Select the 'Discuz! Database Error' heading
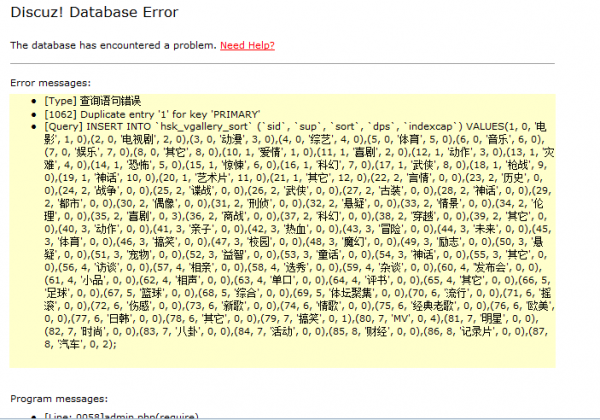This screenshot has width=600, height=420. click(x=94, y=12)
